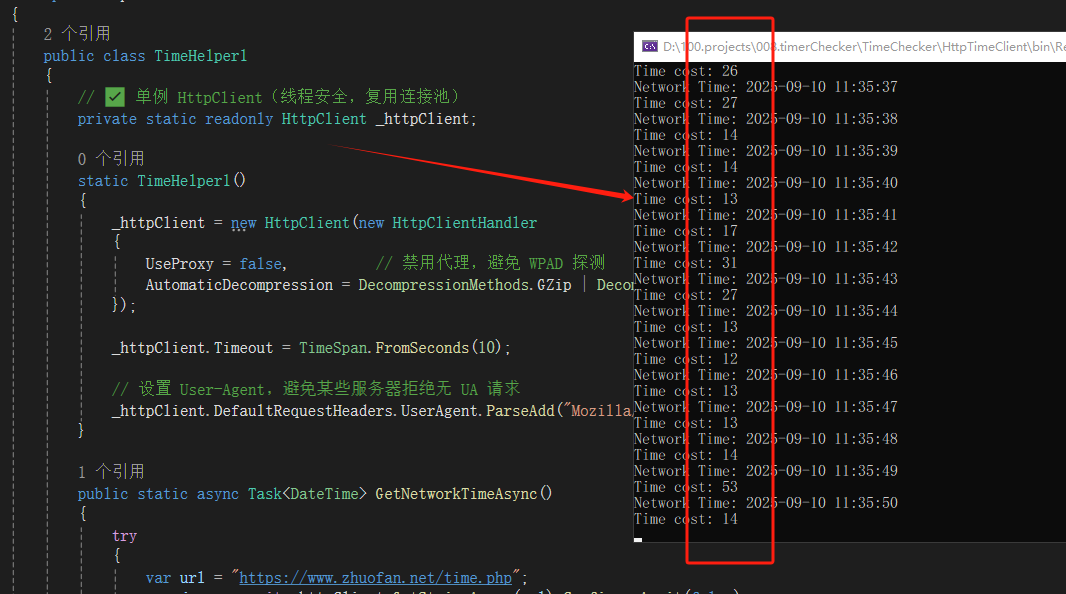1066x594 pixels.
Task: Click console line Network Time 11:35:46
Action: click(766, 374)
